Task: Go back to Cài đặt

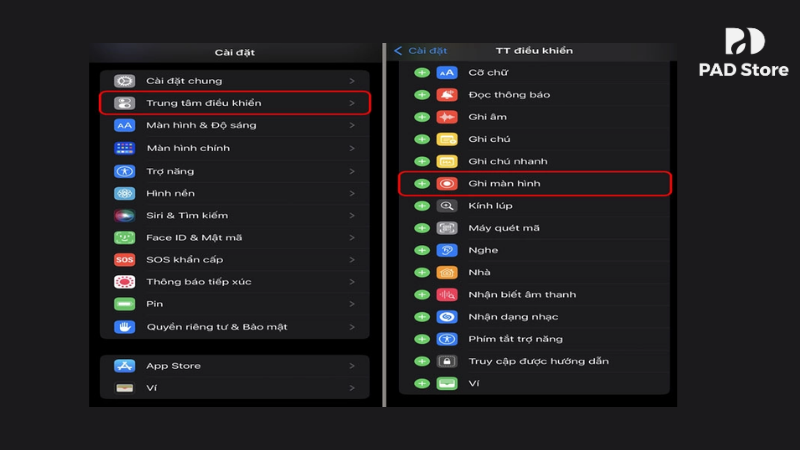Action: point(421,51)
